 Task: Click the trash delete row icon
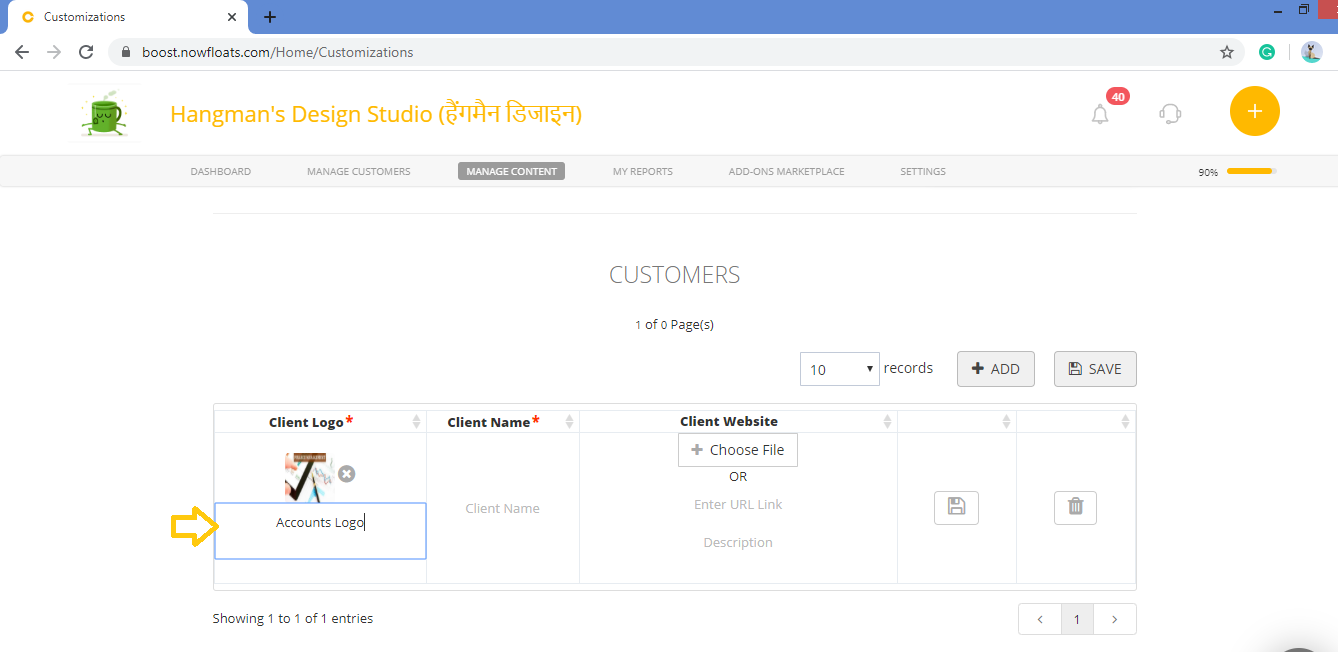coord(1075,507)
